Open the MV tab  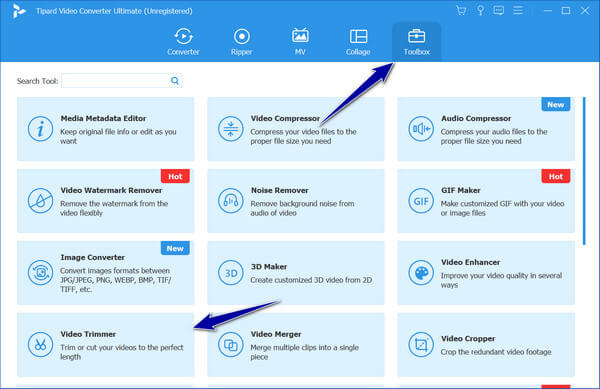tap(300, 42)
